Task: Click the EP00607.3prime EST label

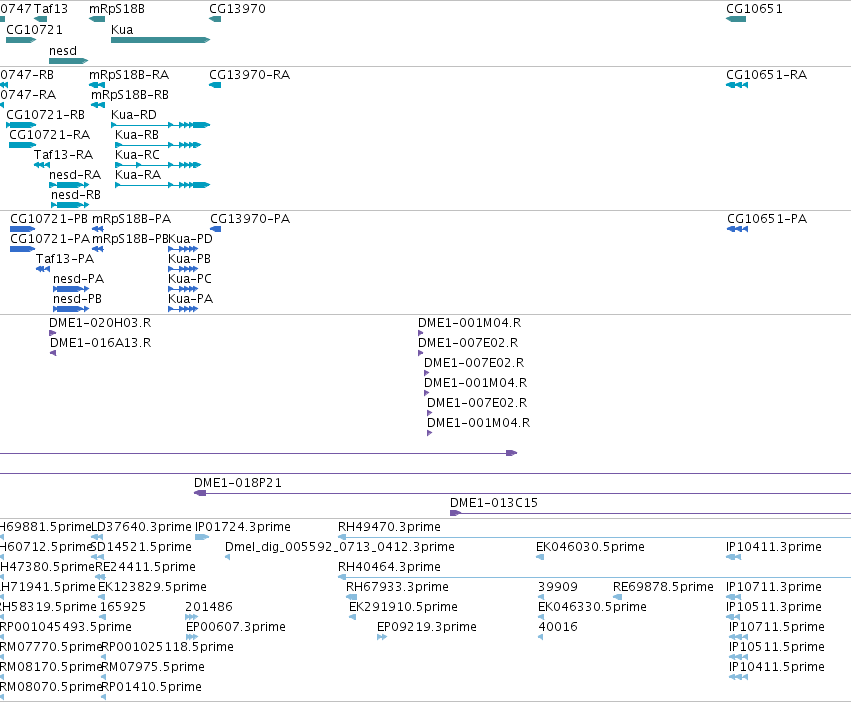Action: tap(236, 628)
